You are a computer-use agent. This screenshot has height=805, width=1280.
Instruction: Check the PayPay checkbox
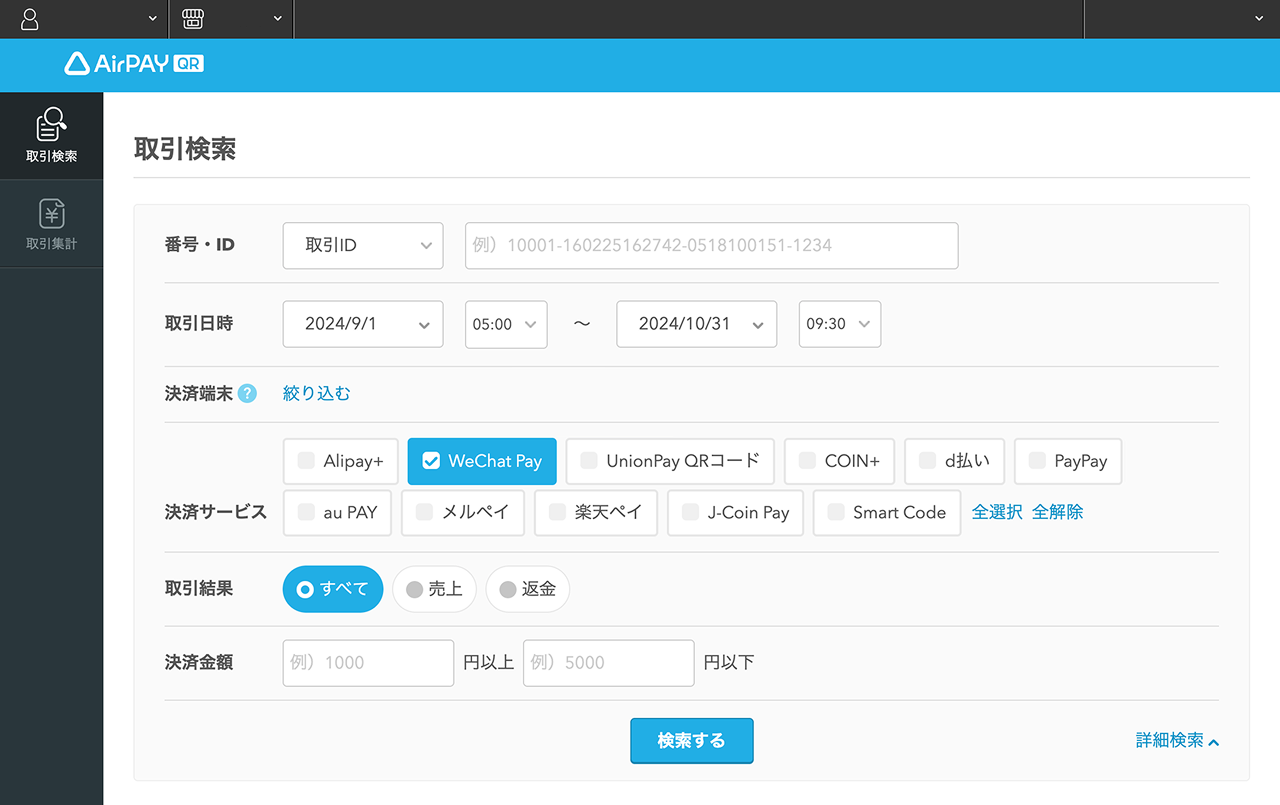(1037, 461)
